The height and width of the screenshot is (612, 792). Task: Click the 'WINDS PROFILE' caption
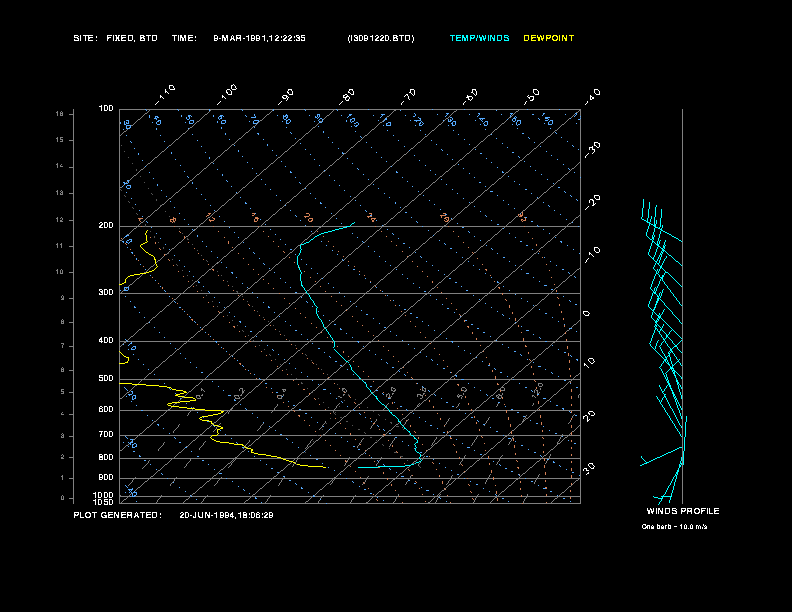click(683, 511)
